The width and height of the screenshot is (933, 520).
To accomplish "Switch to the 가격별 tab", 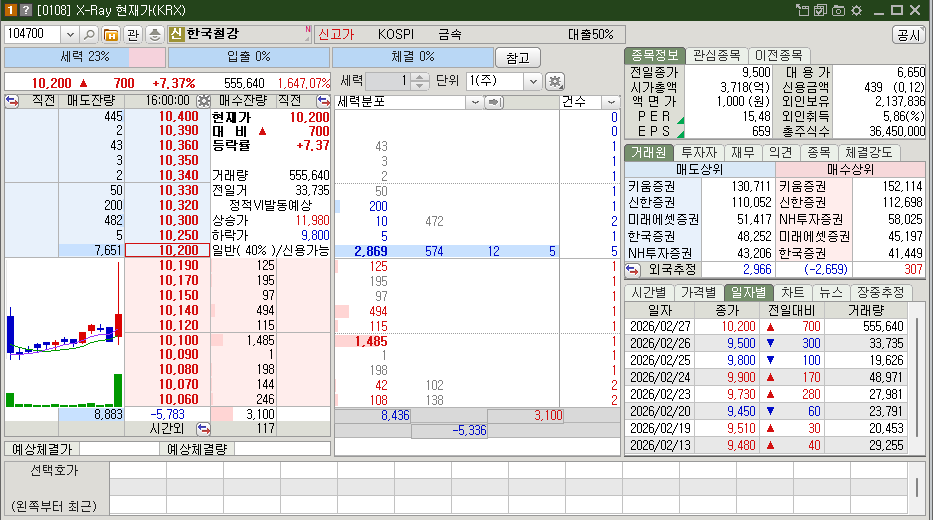I will (x=699, y=292).
